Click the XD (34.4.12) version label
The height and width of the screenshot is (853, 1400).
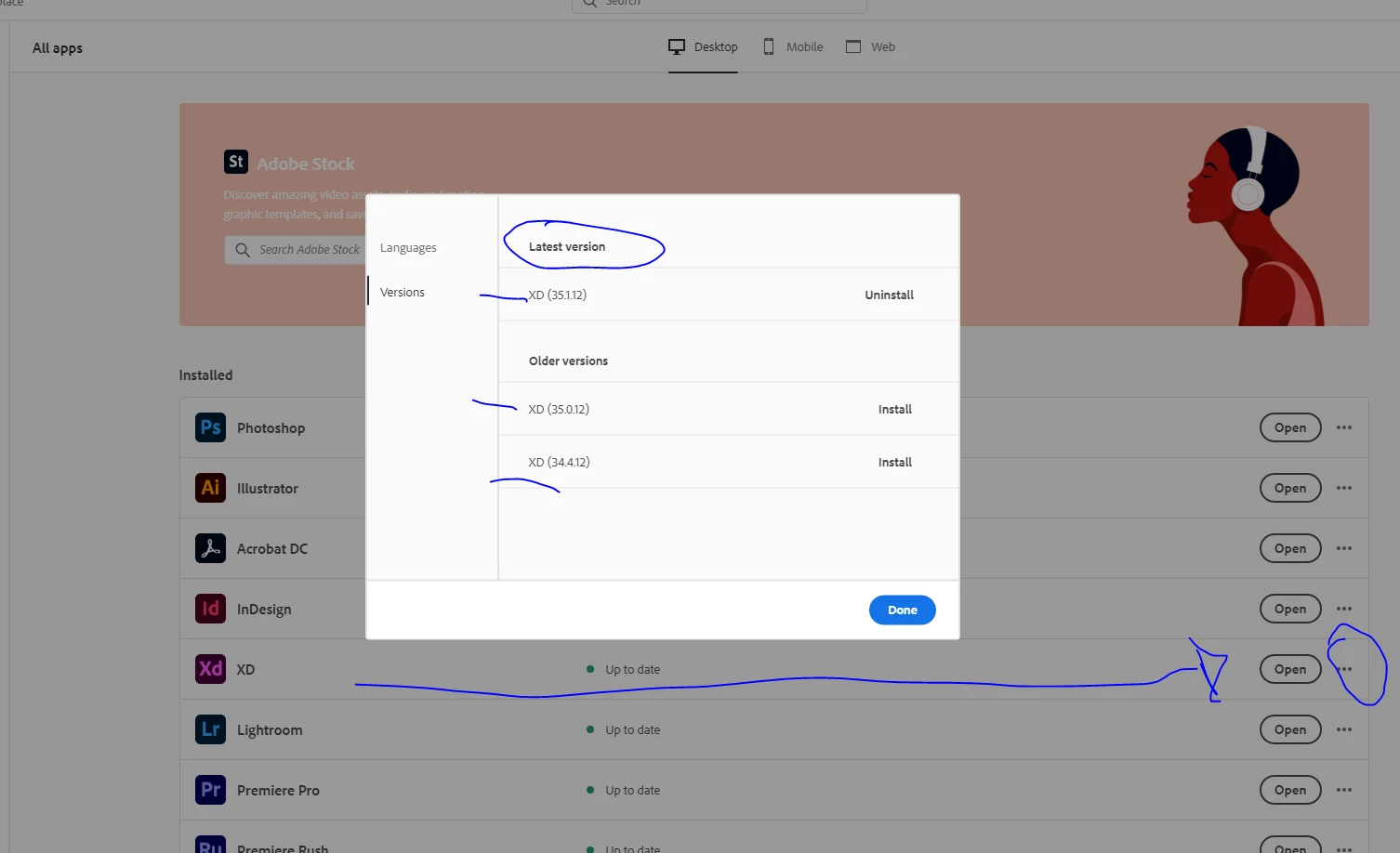(x=559, y=462)
